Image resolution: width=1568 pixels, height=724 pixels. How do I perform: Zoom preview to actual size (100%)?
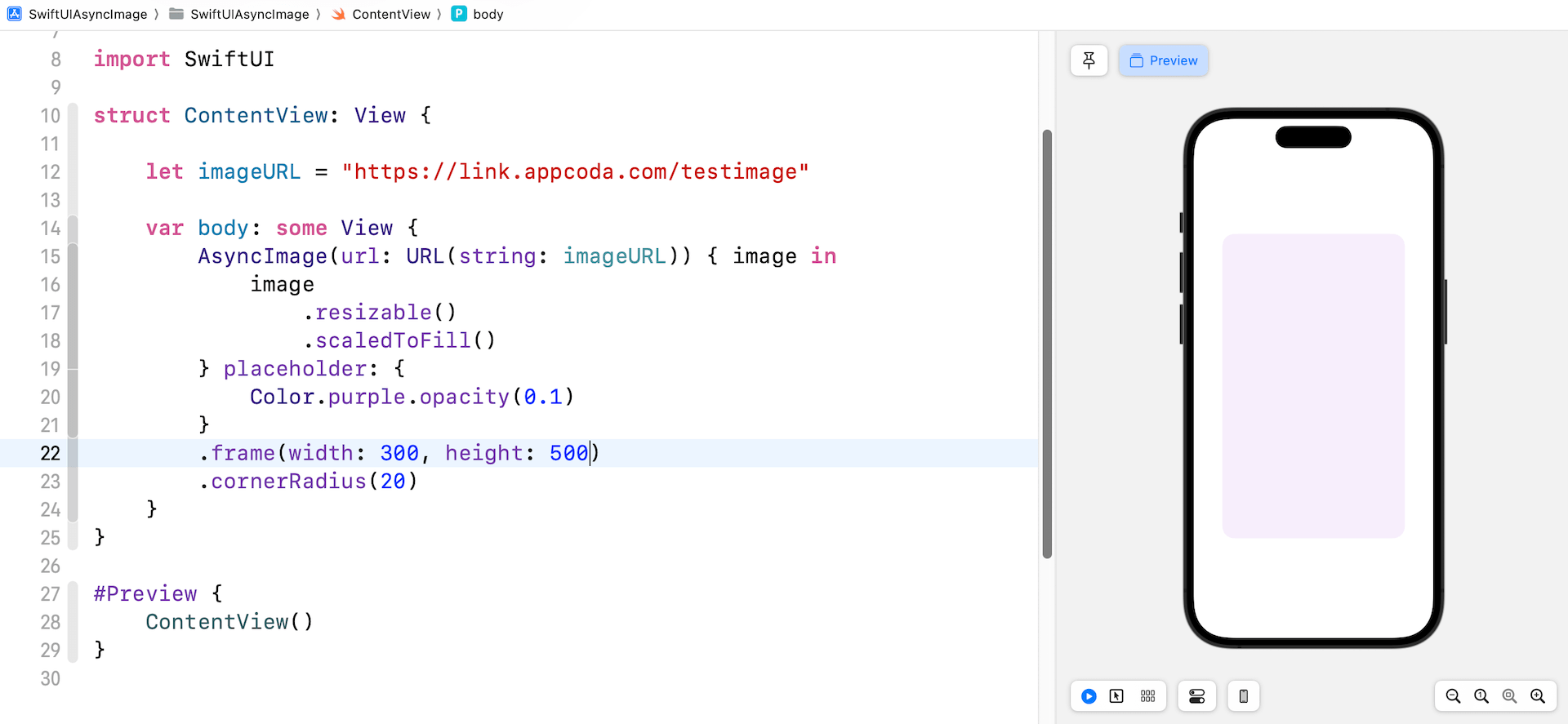(1481, 696)
